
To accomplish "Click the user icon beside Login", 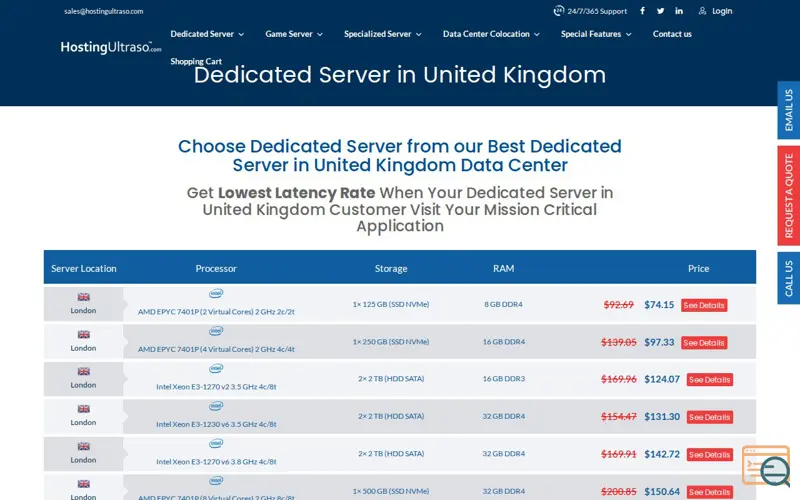I will tap(703, 11).
